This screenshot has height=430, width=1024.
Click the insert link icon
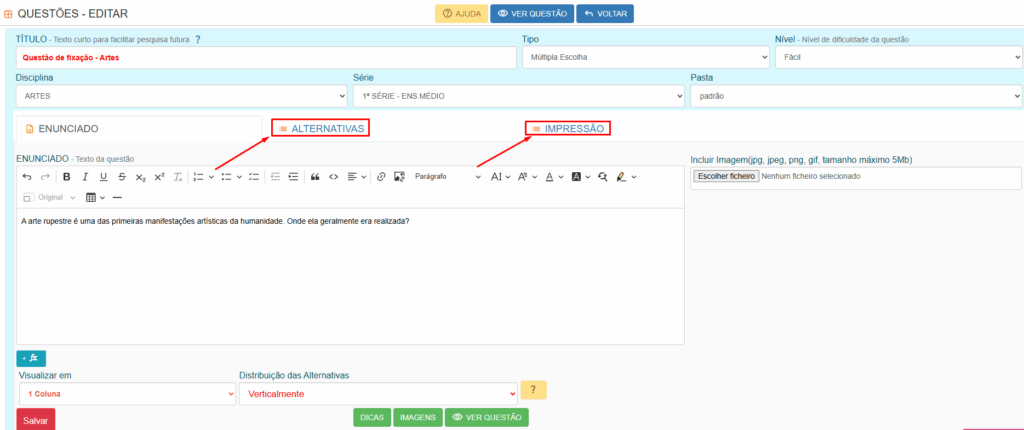pos(381,177)
